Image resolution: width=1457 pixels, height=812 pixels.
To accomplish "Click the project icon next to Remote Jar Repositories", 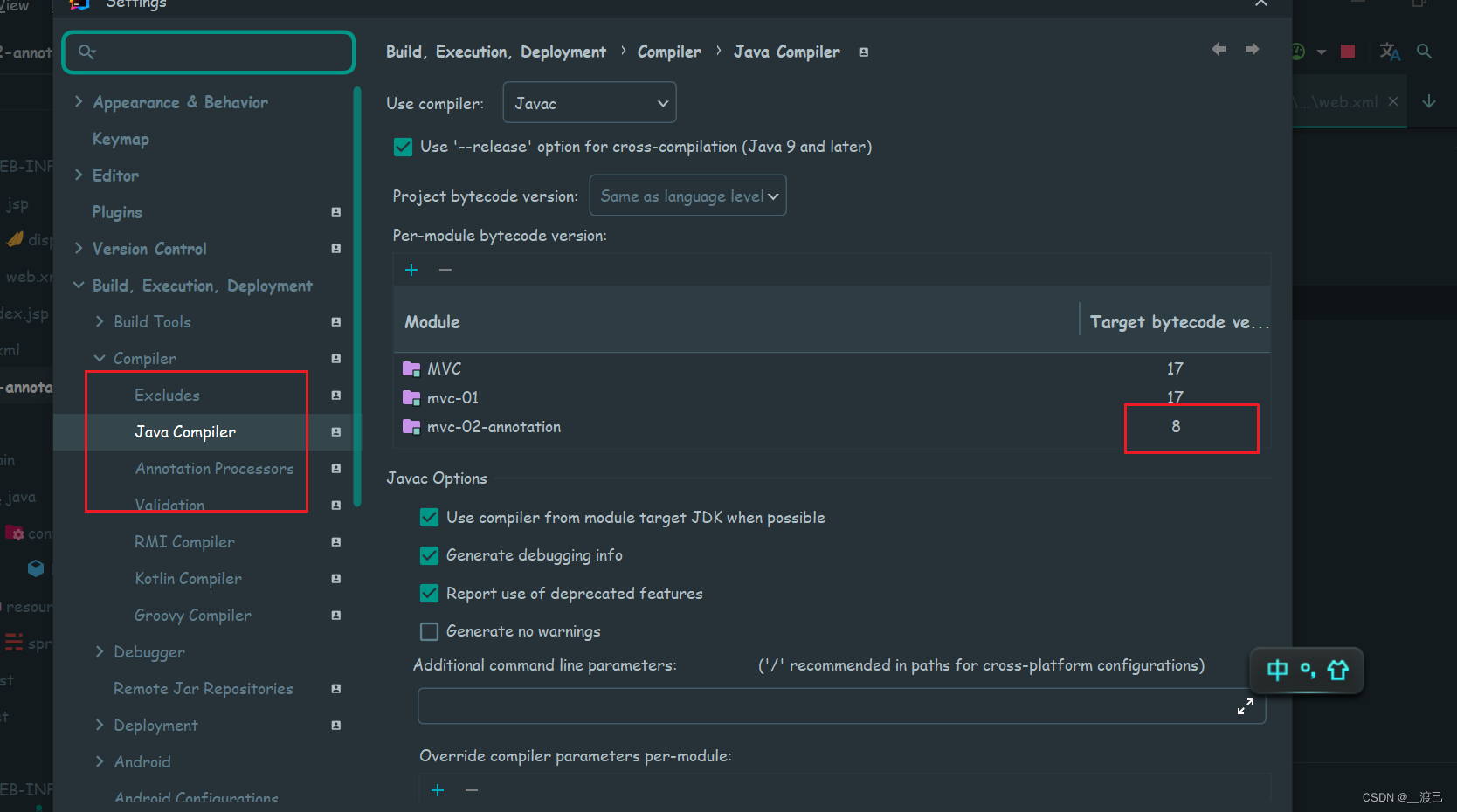I will click(x=336, y=689).
